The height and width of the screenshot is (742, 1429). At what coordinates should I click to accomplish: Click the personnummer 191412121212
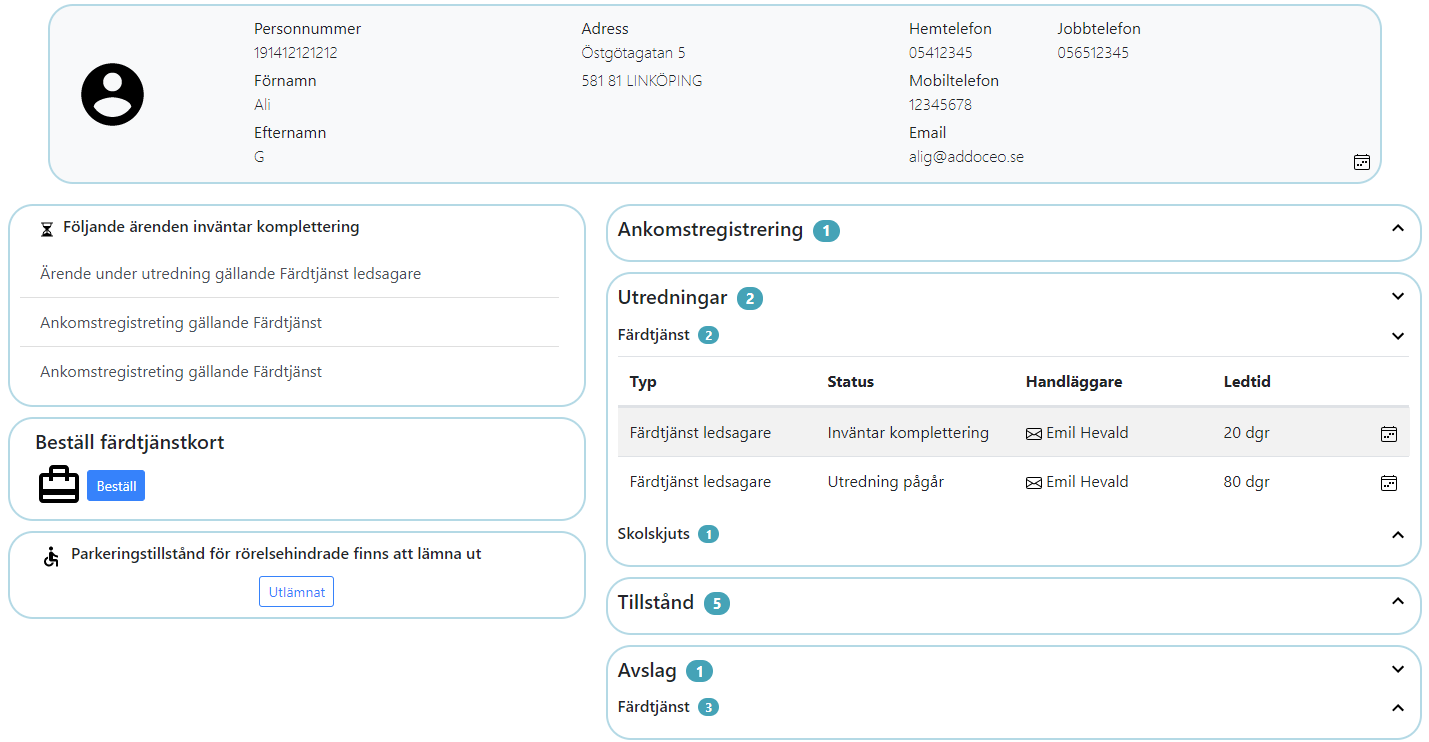(x=296, y=53)
